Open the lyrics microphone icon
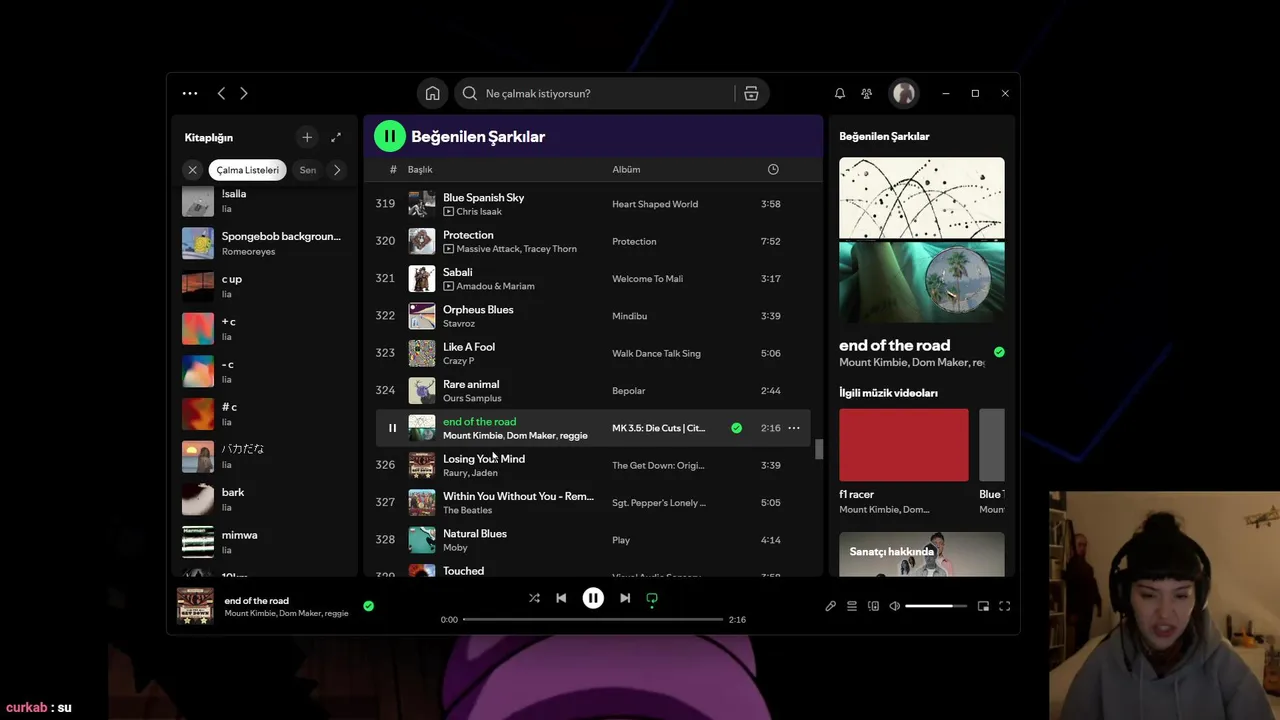The image size is (1280, 720). 830,606
